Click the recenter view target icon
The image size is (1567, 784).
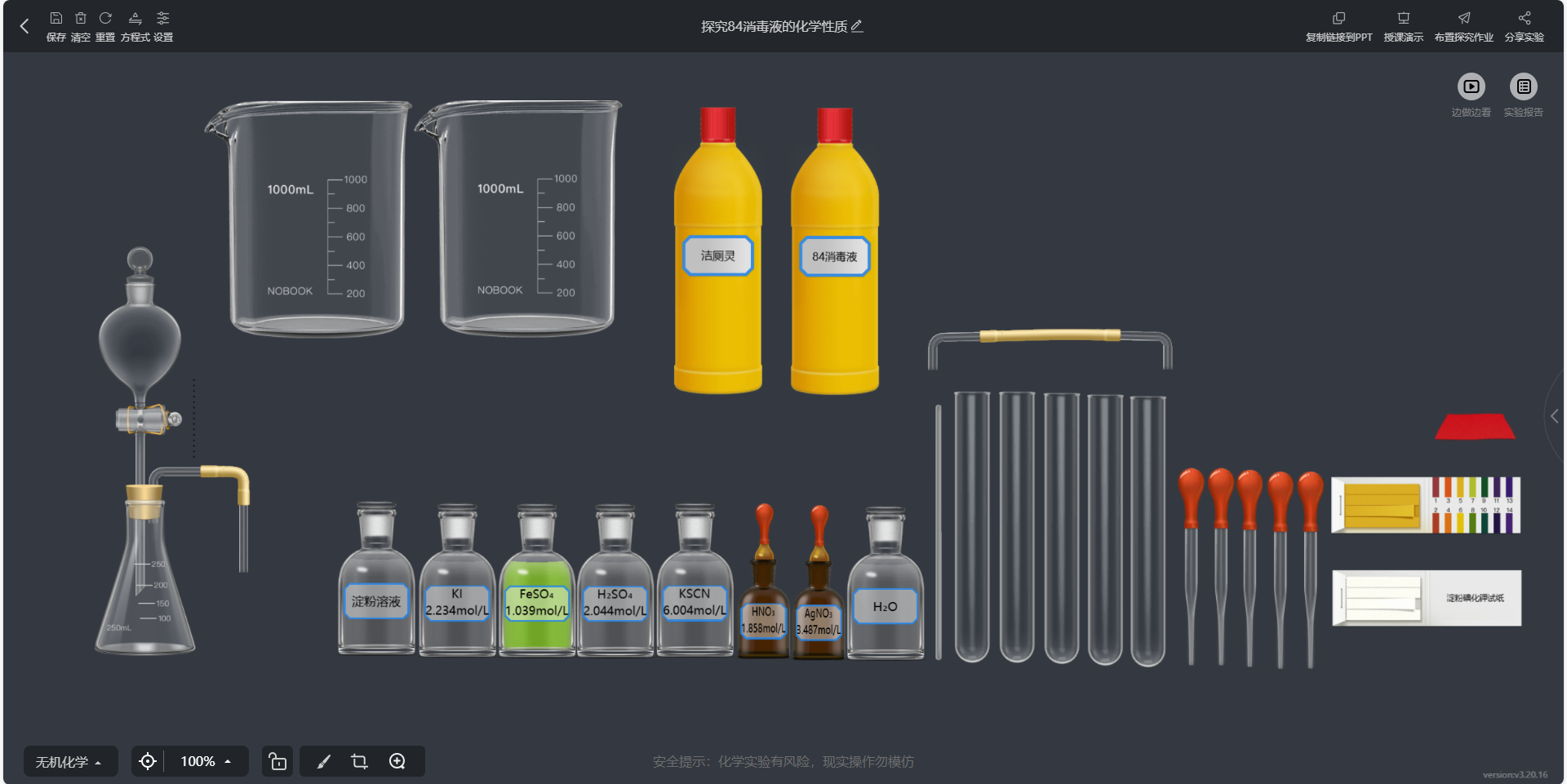point(148,761)
